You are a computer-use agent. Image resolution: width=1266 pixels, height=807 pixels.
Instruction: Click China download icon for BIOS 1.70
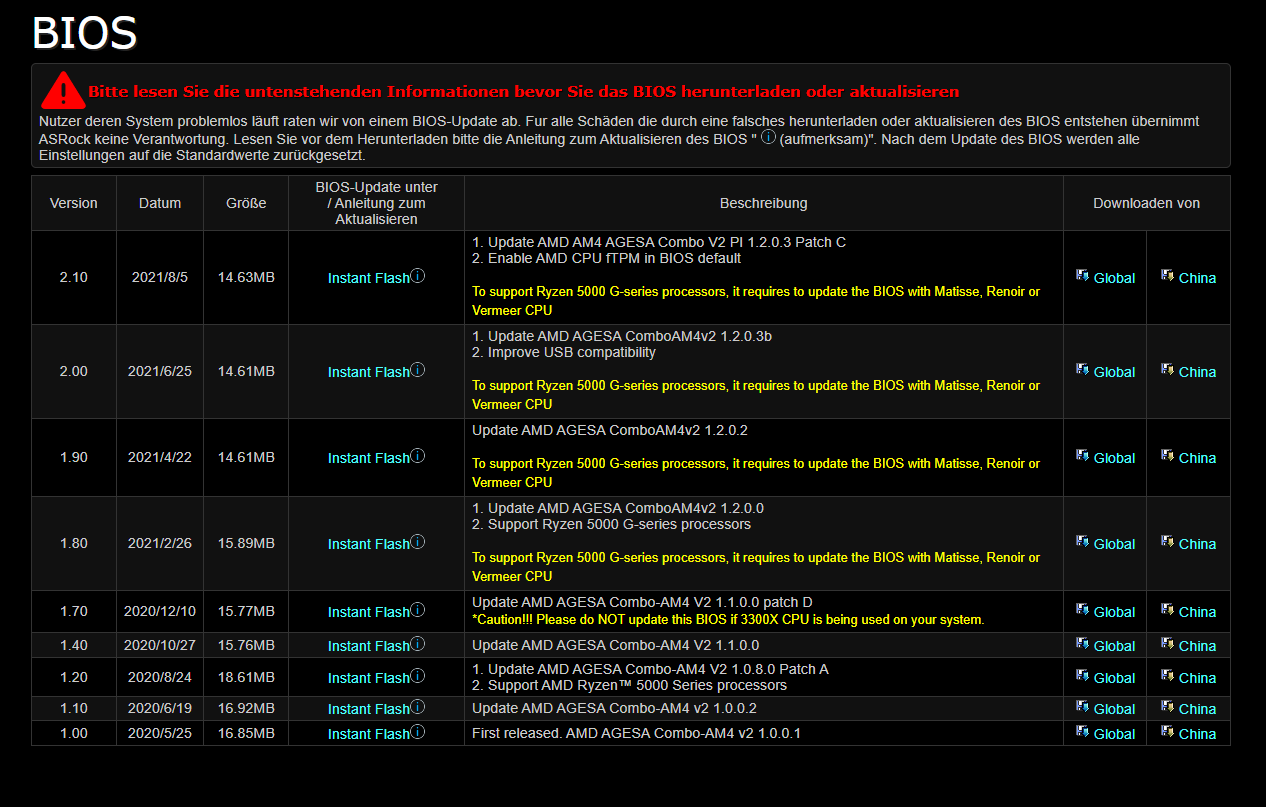(x=1167, y=609)
